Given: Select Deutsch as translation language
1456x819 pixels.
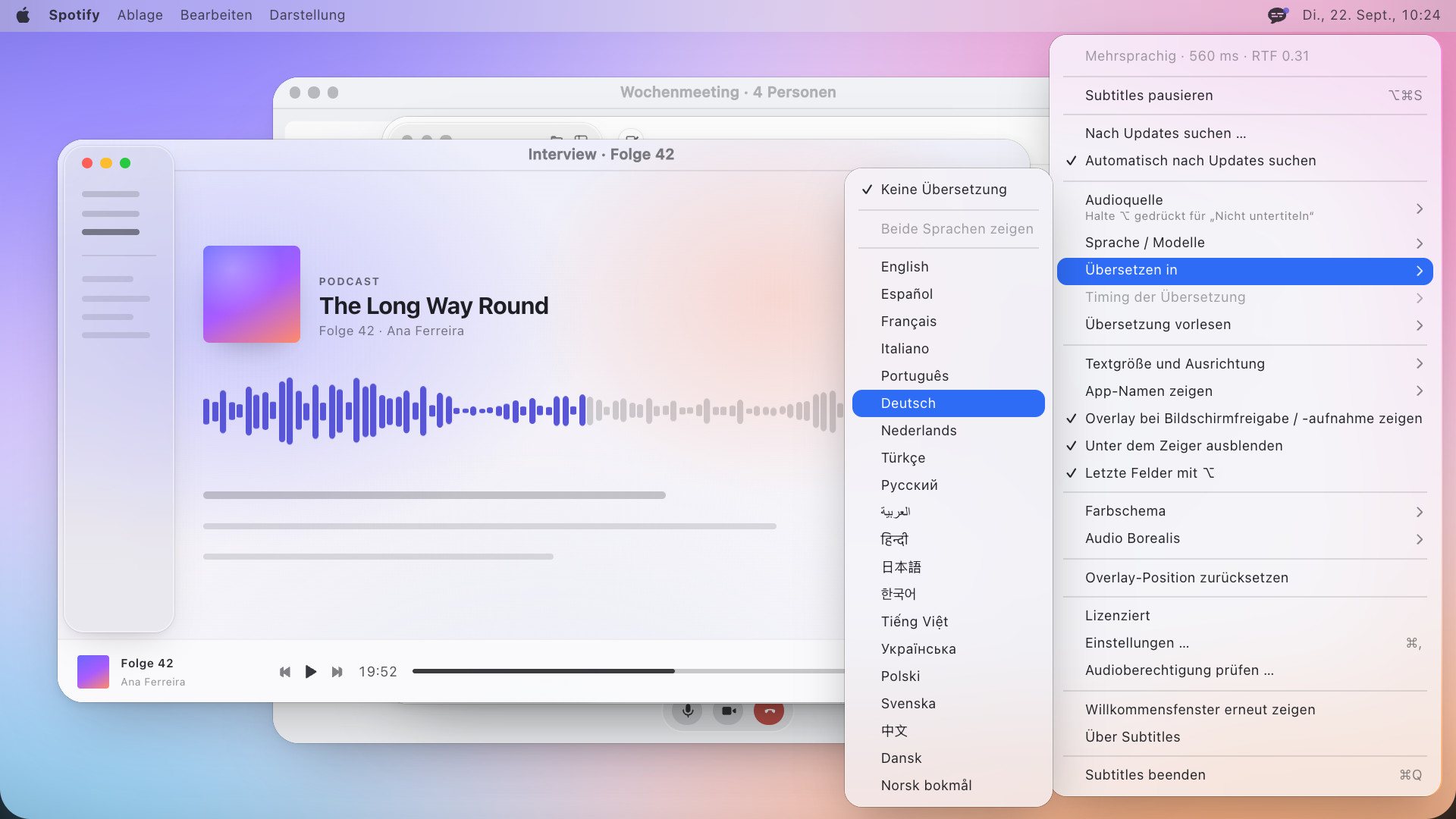Looking at the screenshot, I should point(949,403).
